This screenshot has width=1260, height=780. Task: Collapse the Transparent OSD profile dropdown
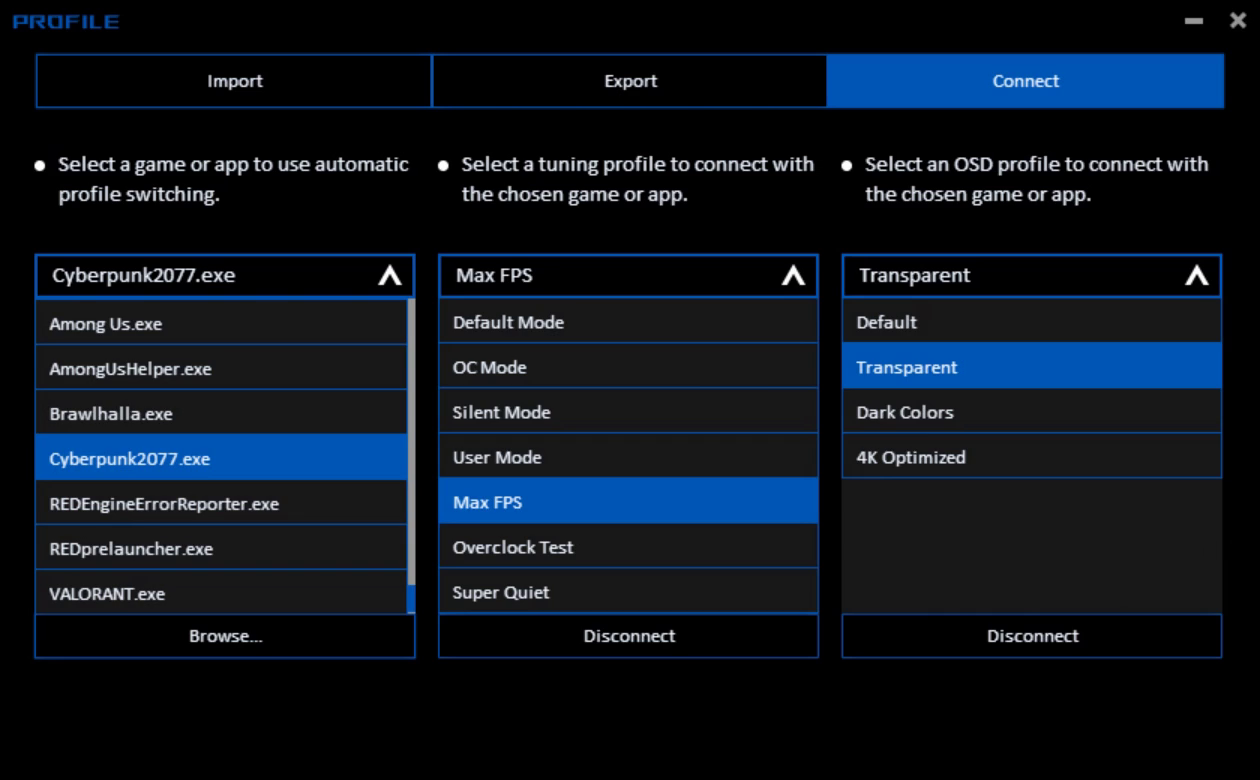[1196, 277]
